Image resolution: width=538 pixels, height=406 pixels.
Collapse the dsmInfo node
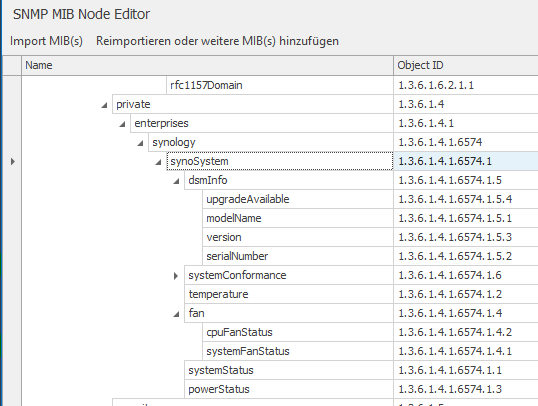click(x=176, y=181)
